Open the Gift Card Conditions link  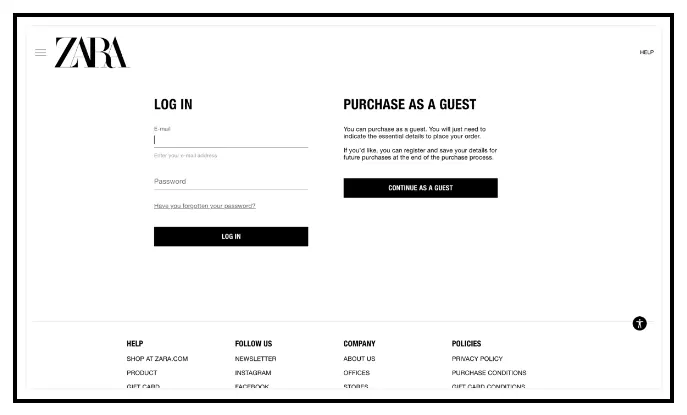click(x=489, y=386)
